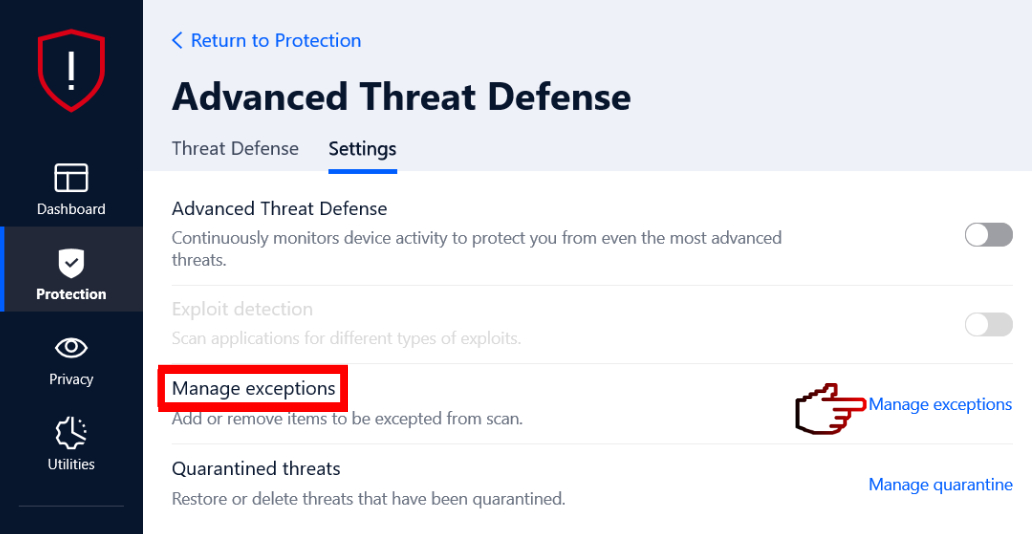Open the Manage quarantine link
Viewport: 1032px width, 534px height.
tap(940, 484)
